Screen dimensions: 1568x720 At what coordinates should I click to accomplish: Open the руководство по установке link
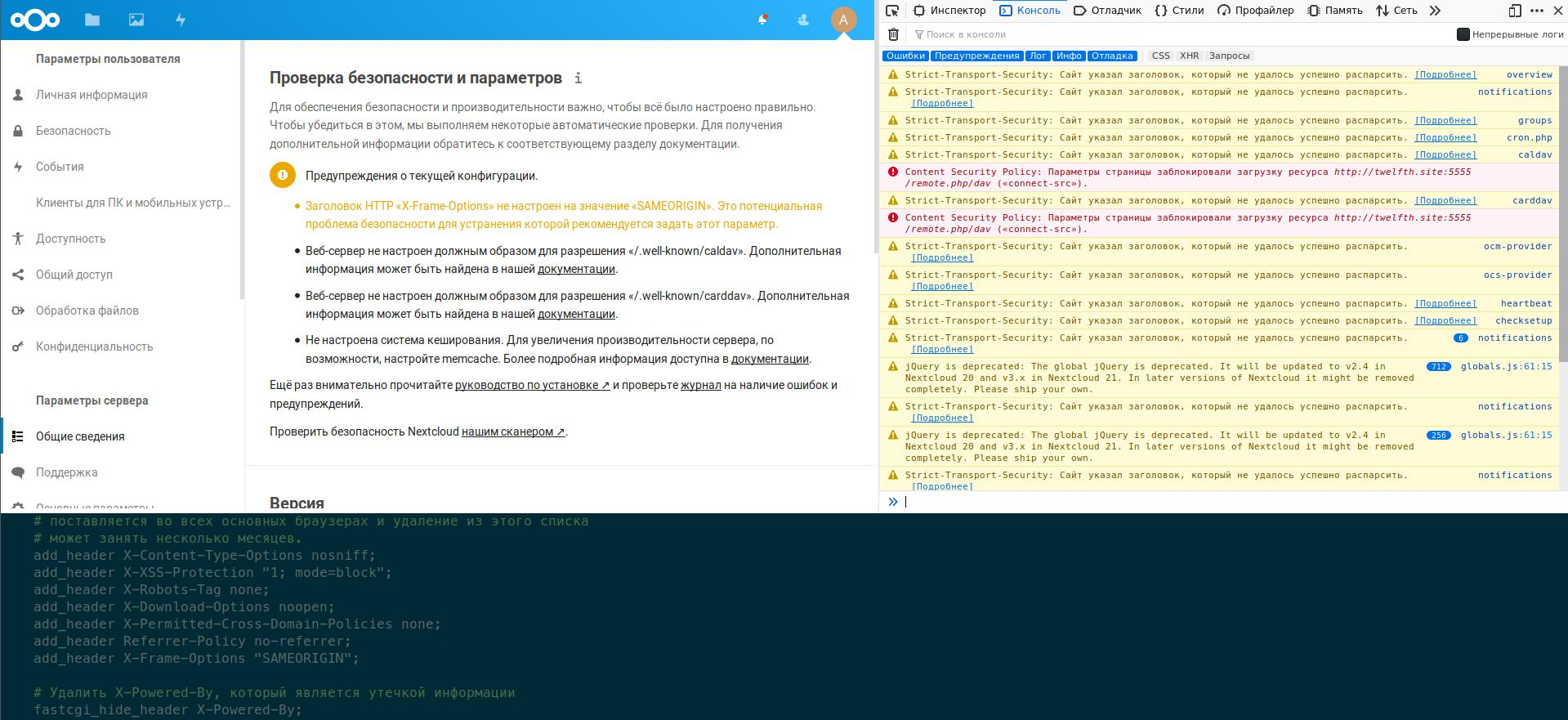(533, 385)
